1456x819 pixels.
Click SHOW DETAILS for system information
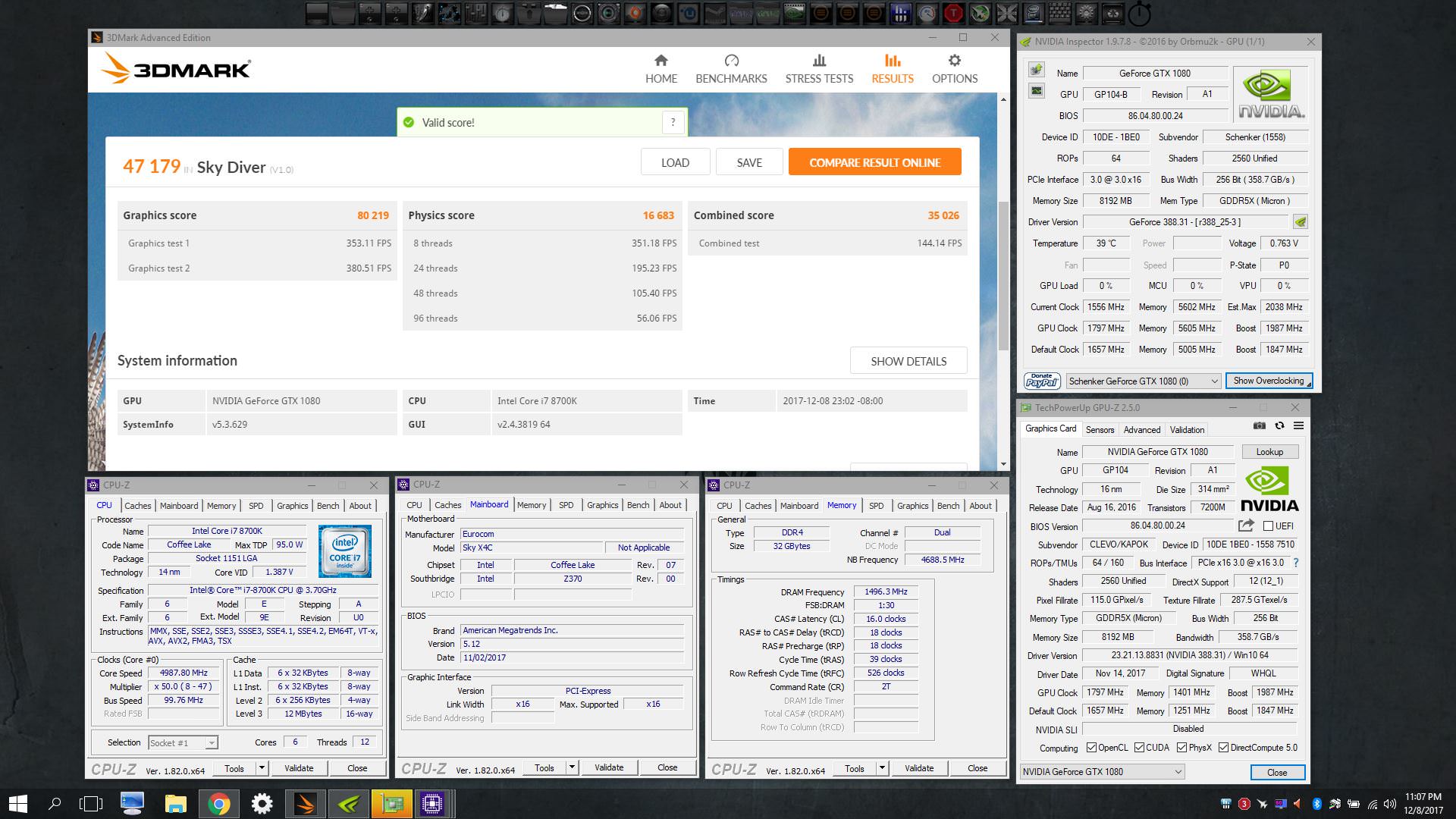tap(908, 361)
